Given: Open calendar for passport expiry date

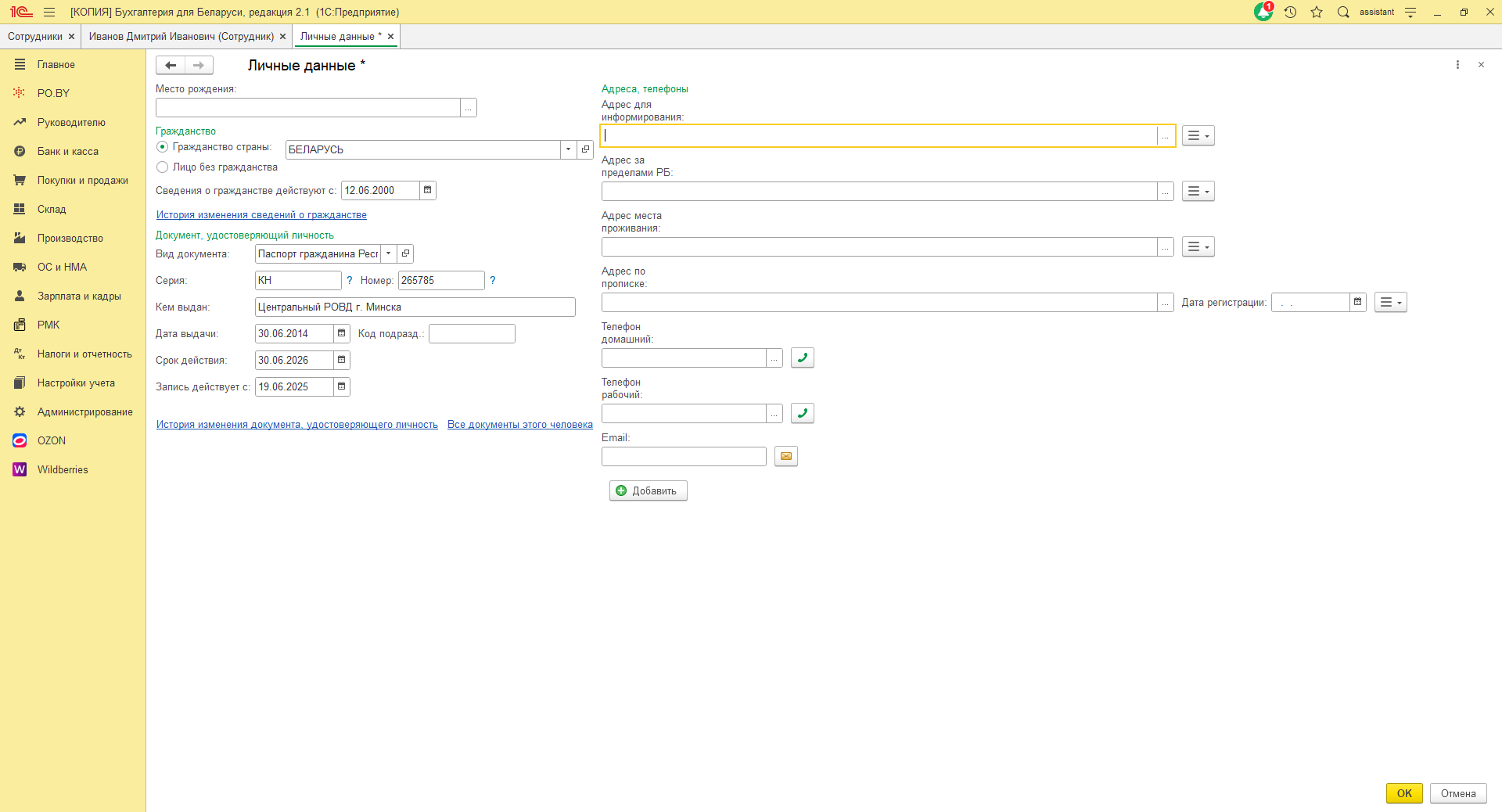Looking at the screenshot, I should 341,360.
